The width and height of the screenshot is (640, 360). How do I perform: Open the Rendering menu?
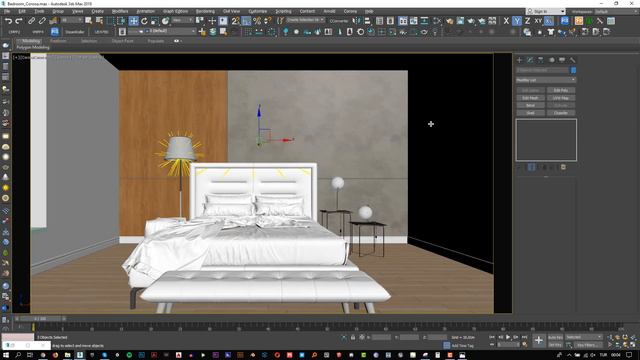click(x=205, y=11)
